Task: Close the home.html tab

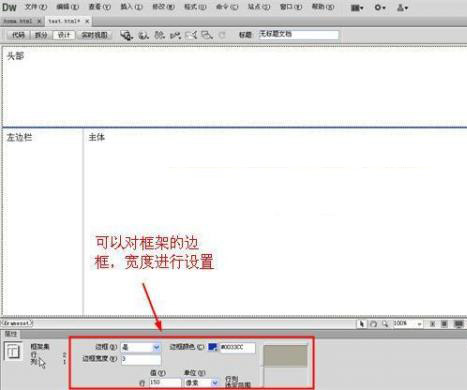Action: click(39, 21)
